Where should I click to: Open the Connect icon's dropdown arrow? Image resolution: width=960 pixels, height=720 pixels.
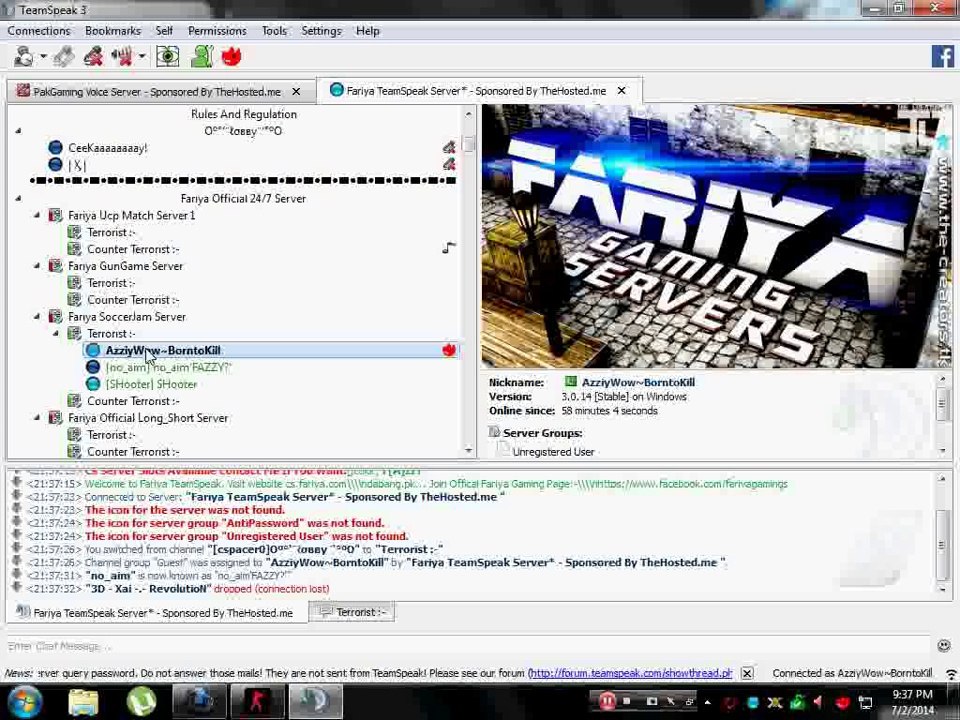tap(43, 57)
